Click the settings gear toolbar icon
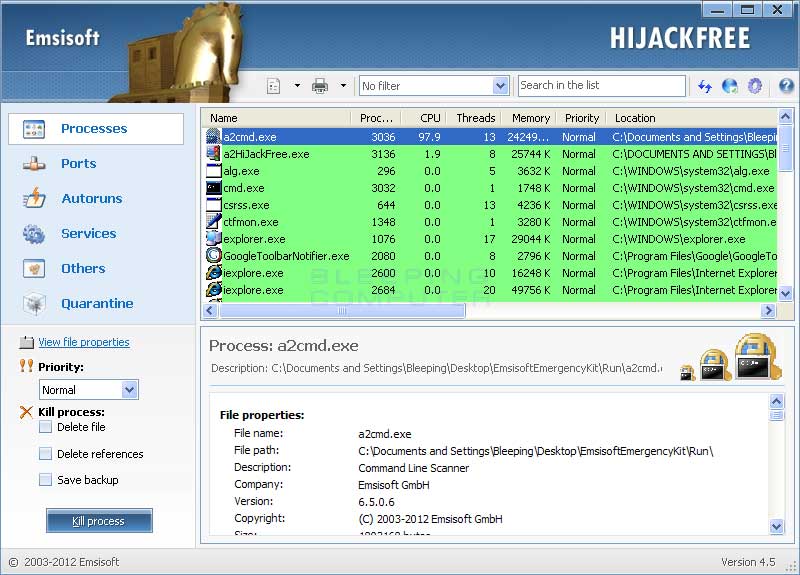The width and height of the screenshot is (800, 575). point(755,86)
